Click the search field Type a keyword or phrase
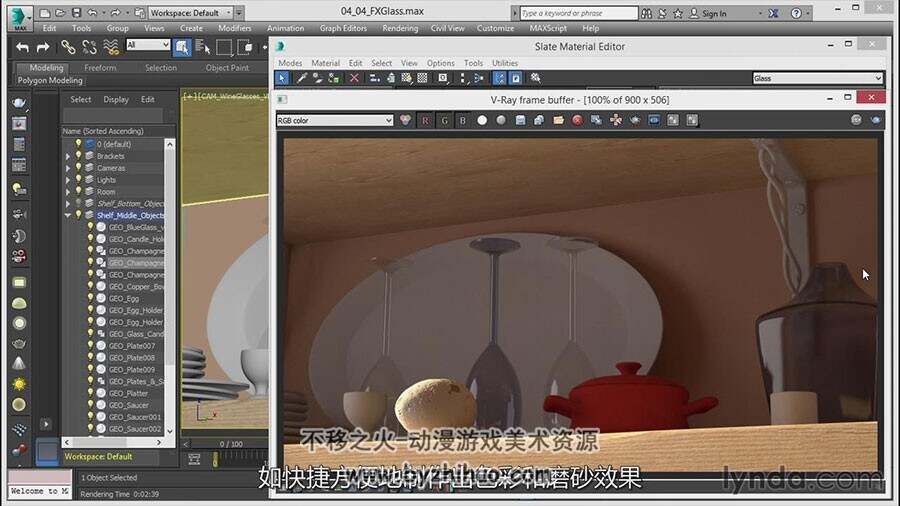Screen dimensions: 900x506 coord(579,13)
